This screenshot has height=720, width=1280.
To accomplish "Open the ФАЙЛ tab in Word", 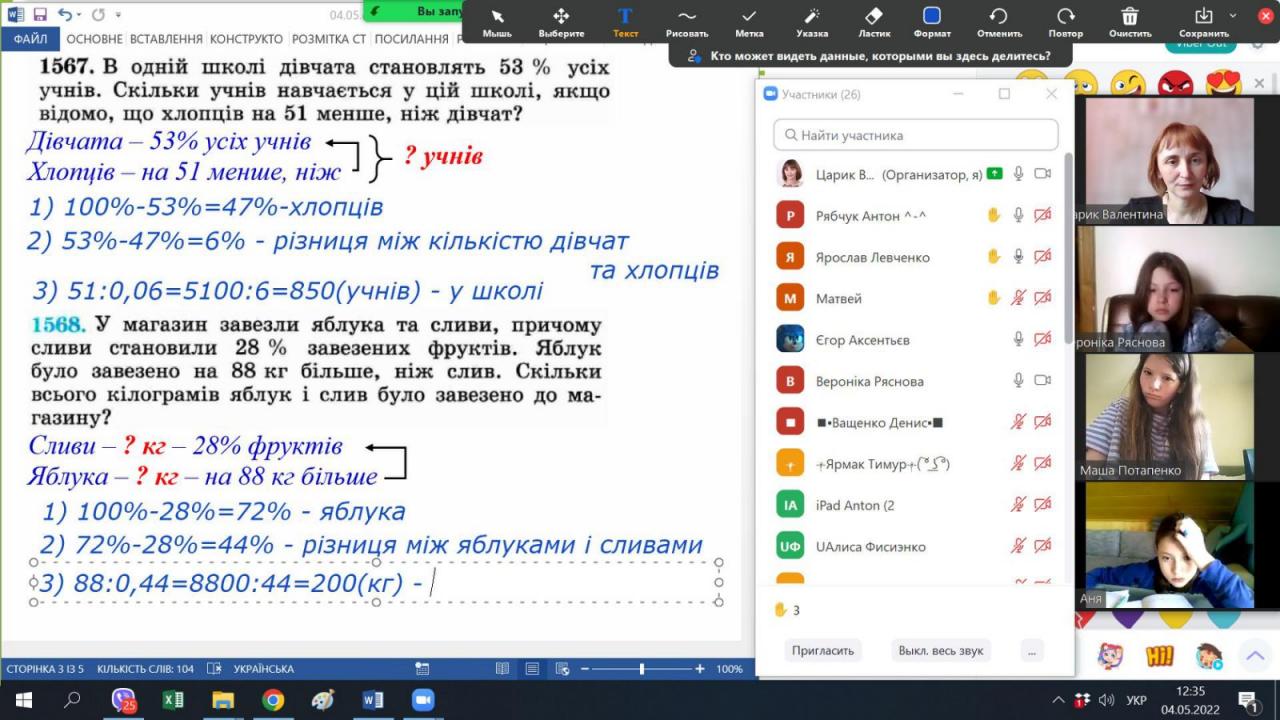I will pos(30,39).
